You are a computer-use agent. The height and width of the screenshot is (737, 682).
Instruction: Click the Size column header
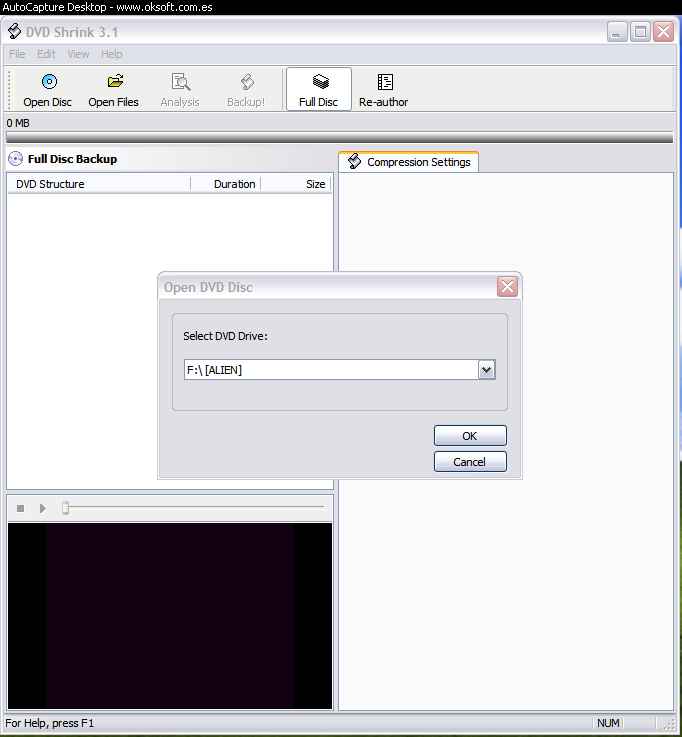click(296, 184)
